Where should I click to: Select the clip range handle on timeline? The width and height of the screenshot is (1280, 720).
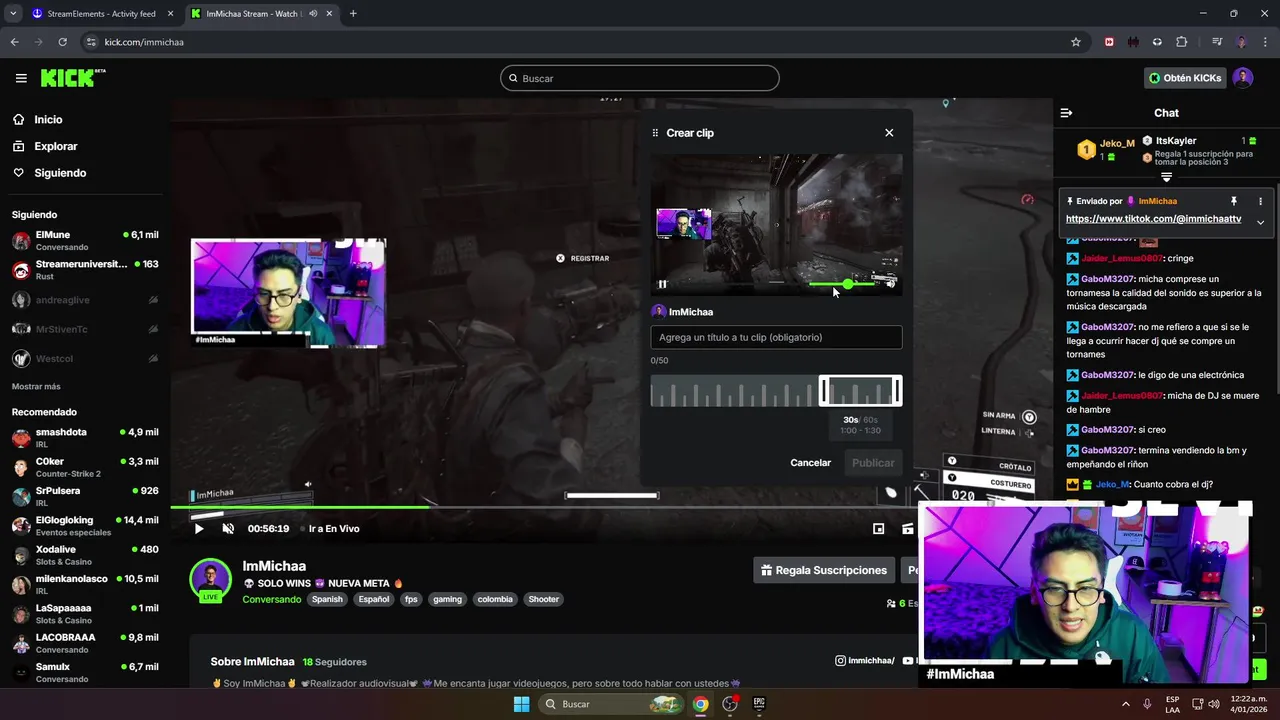pos(860,391)
